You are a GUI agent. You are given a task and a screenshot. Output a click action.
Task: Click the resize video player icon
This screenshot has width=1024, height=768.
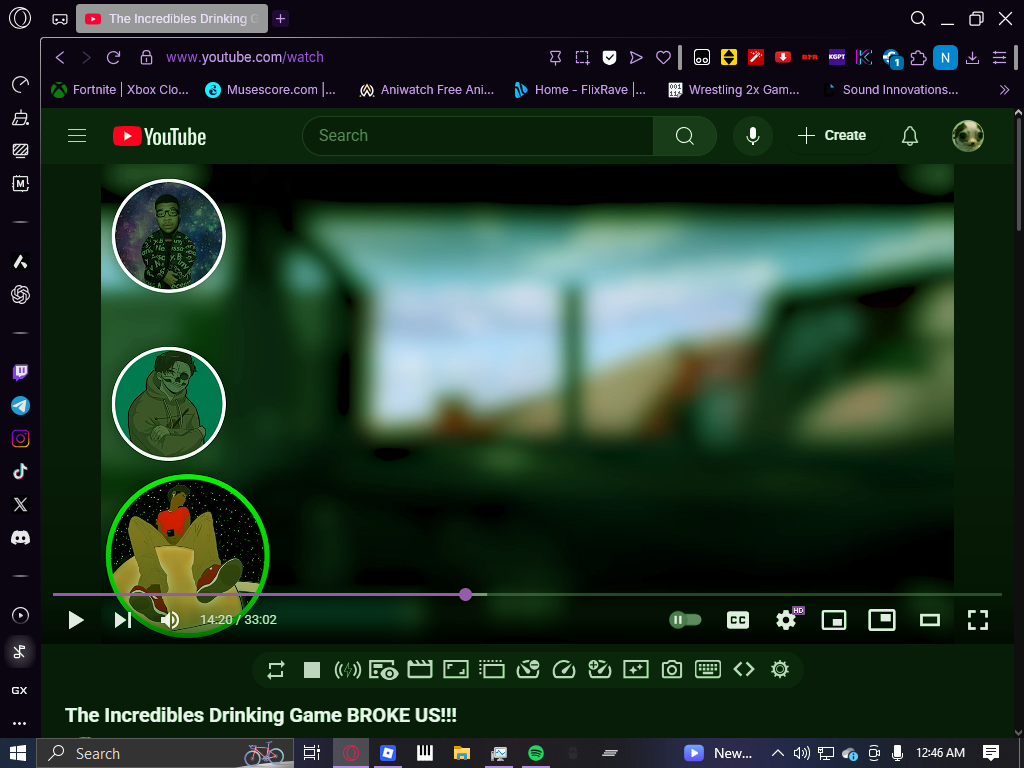tap(456, 669)
